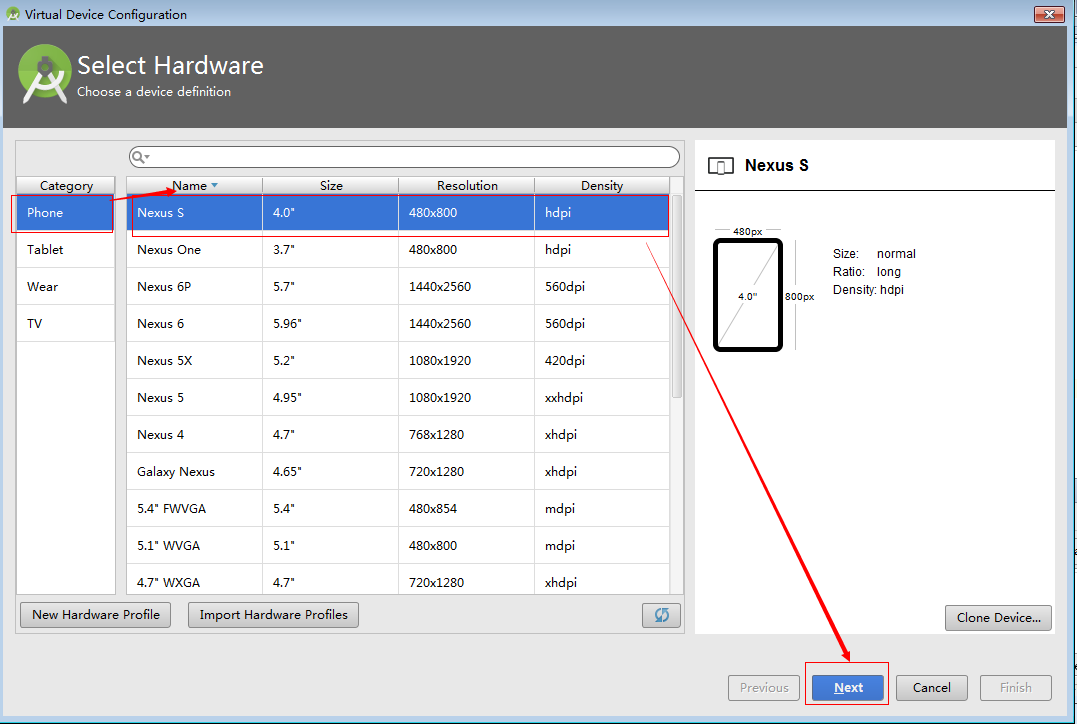Select the Phone category
The image size is (1077, 724).
pos(65,213)
